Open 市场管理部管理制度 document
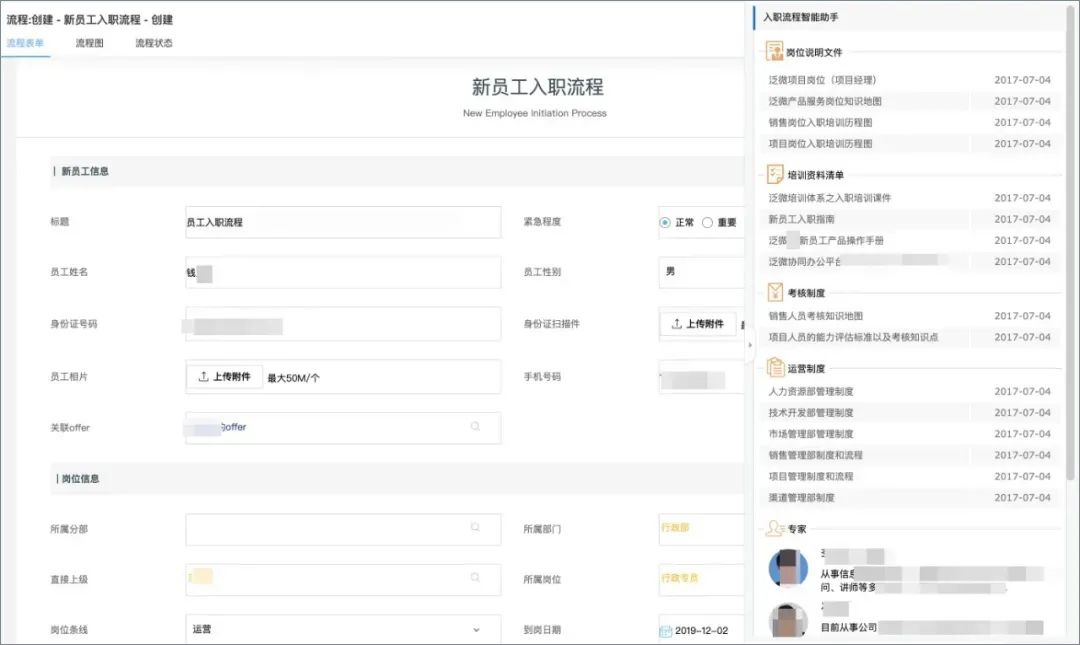The width and height of the screenshot is (1080, 645). point(811,434)
